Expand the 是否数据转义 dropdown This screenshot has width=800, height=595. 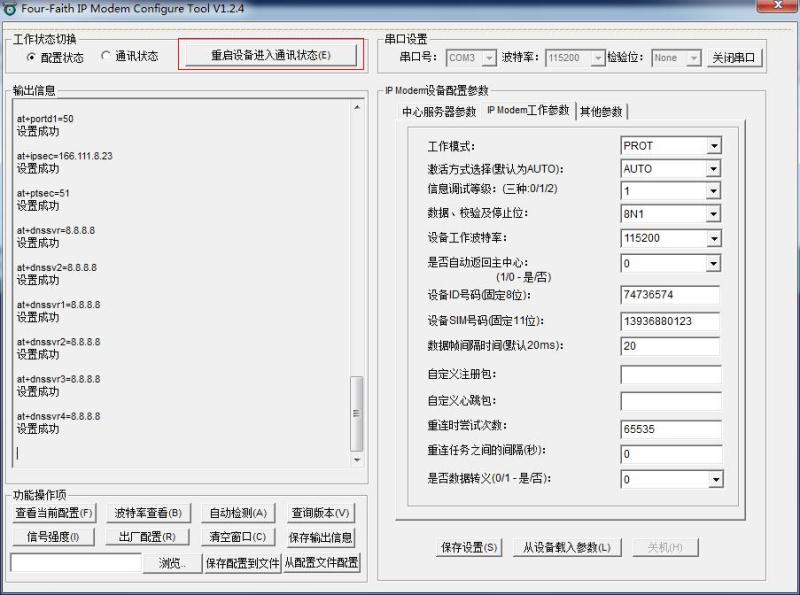pyautogui.click(x=716, y=479)
